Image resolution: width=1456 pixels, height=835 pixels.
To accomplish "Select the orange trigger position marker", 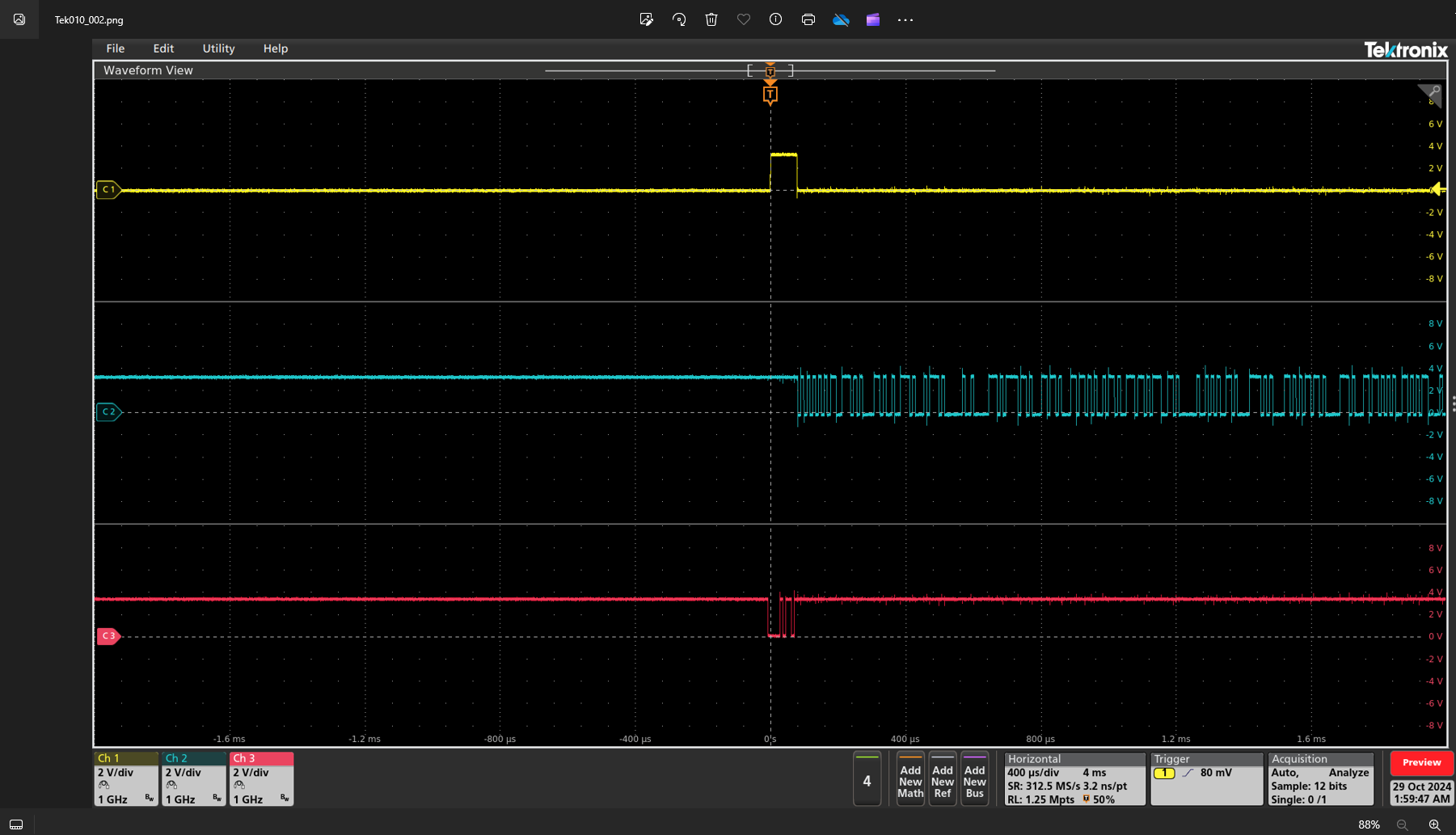I will point(770,95).
